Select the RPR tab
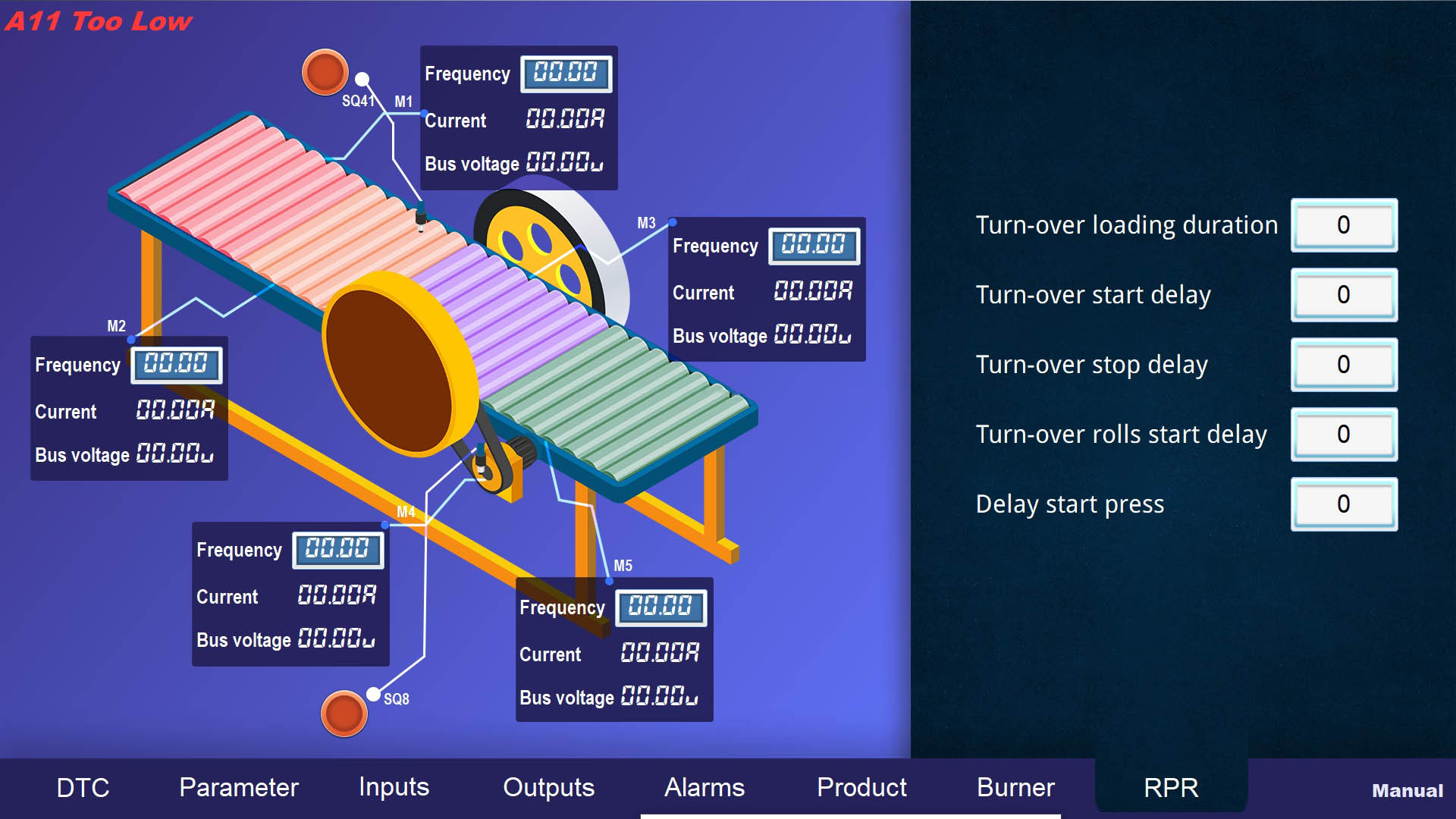This screenshot has width=1456, height=819. coord(1171,787)
